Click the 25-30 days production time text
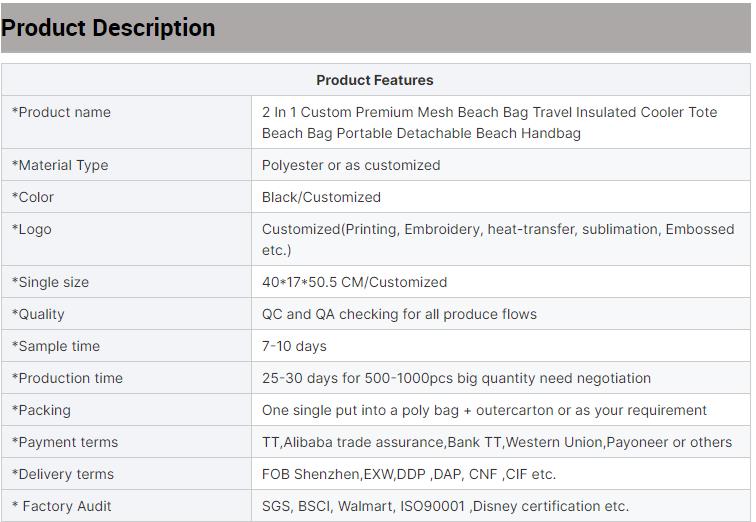The width and height of the screenshot is (756, 522). [456, 378]
